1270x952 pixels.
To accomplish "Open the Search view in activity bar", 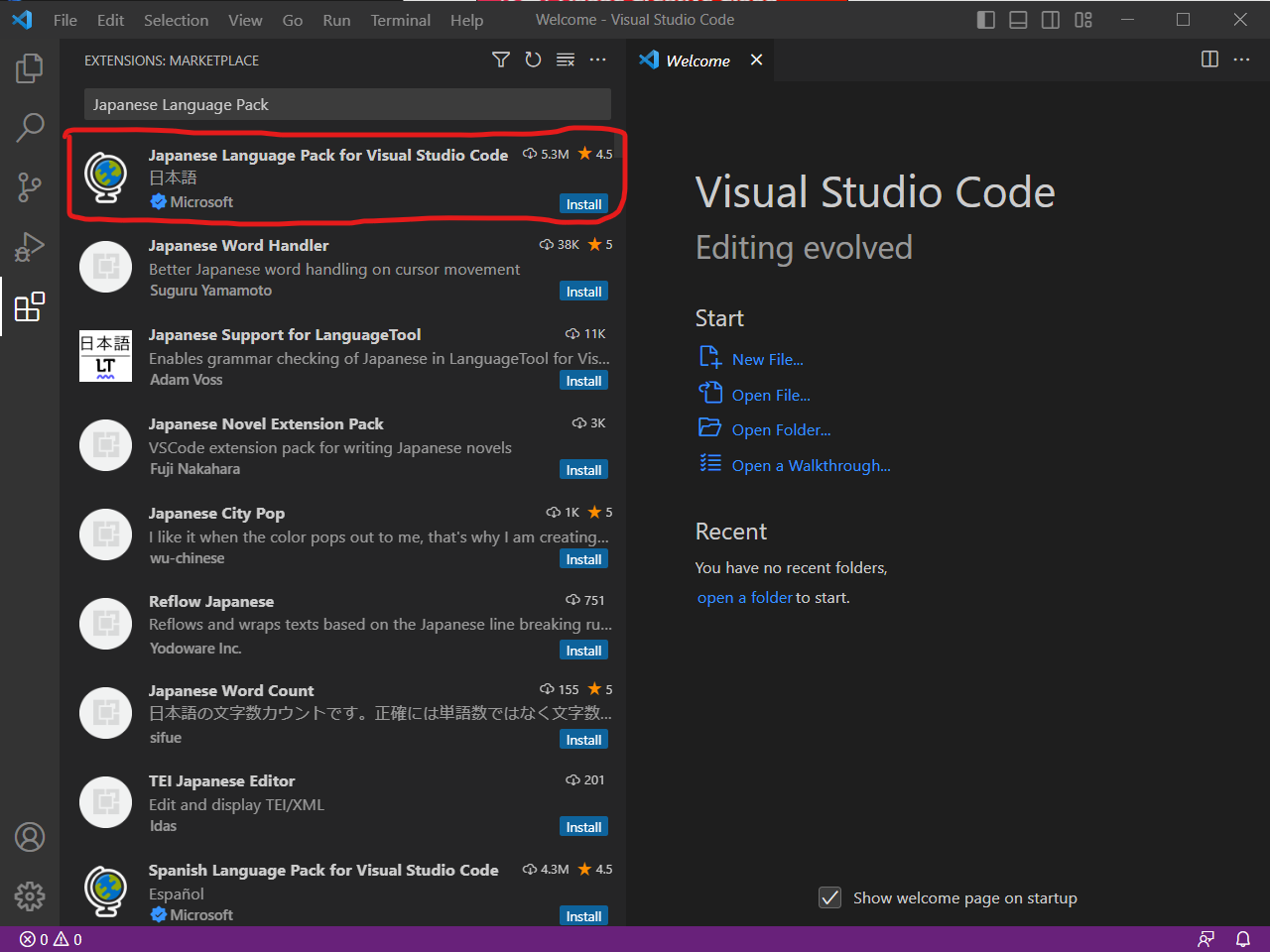I will pos(30,127).
